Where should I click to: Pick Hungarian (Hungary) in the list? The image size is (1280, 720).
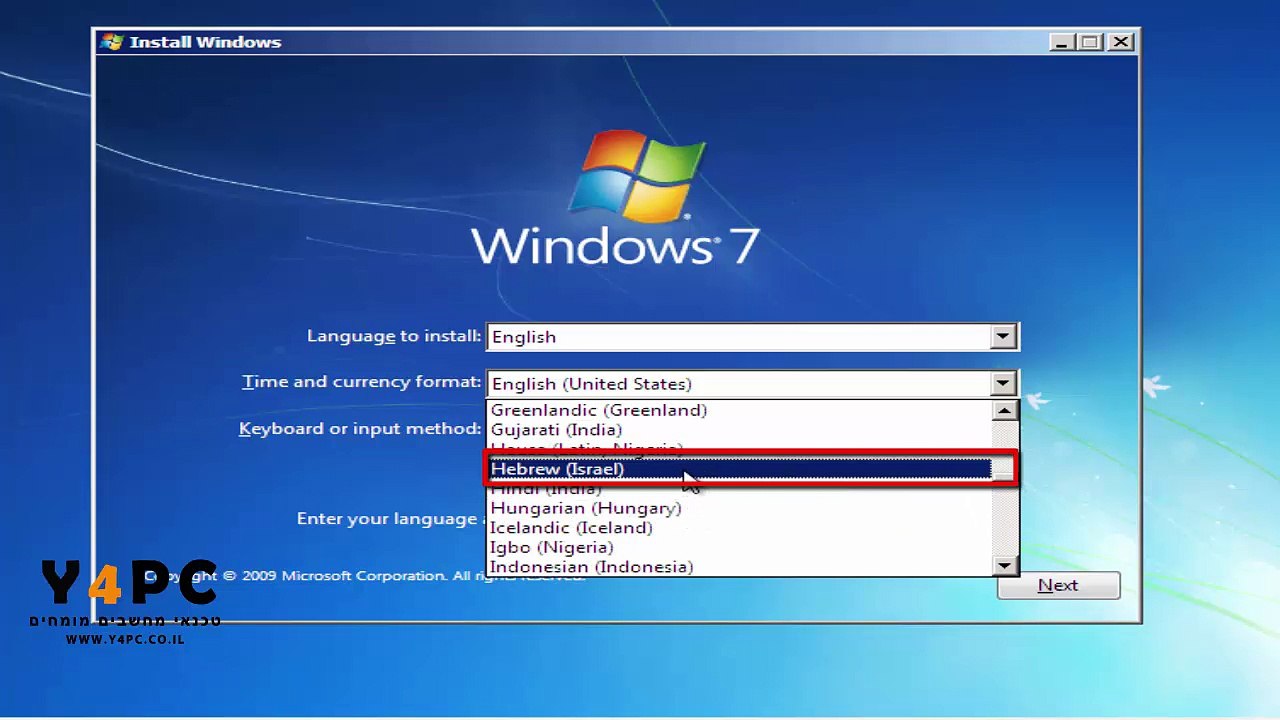741,508
